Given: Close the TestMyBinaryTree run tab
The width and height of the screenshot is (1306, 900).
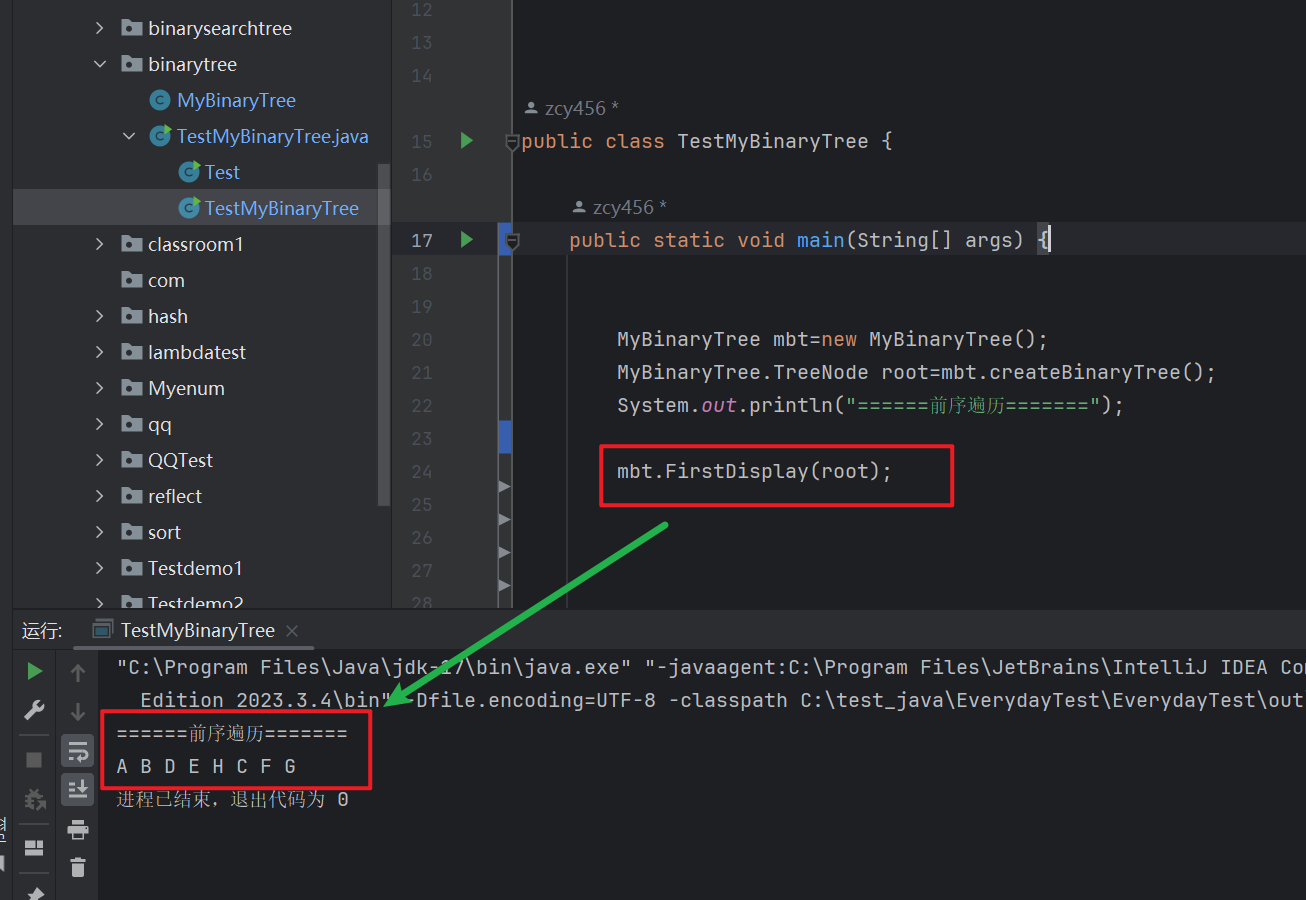Looking at the screenshot, I should [x=292, y=631].
